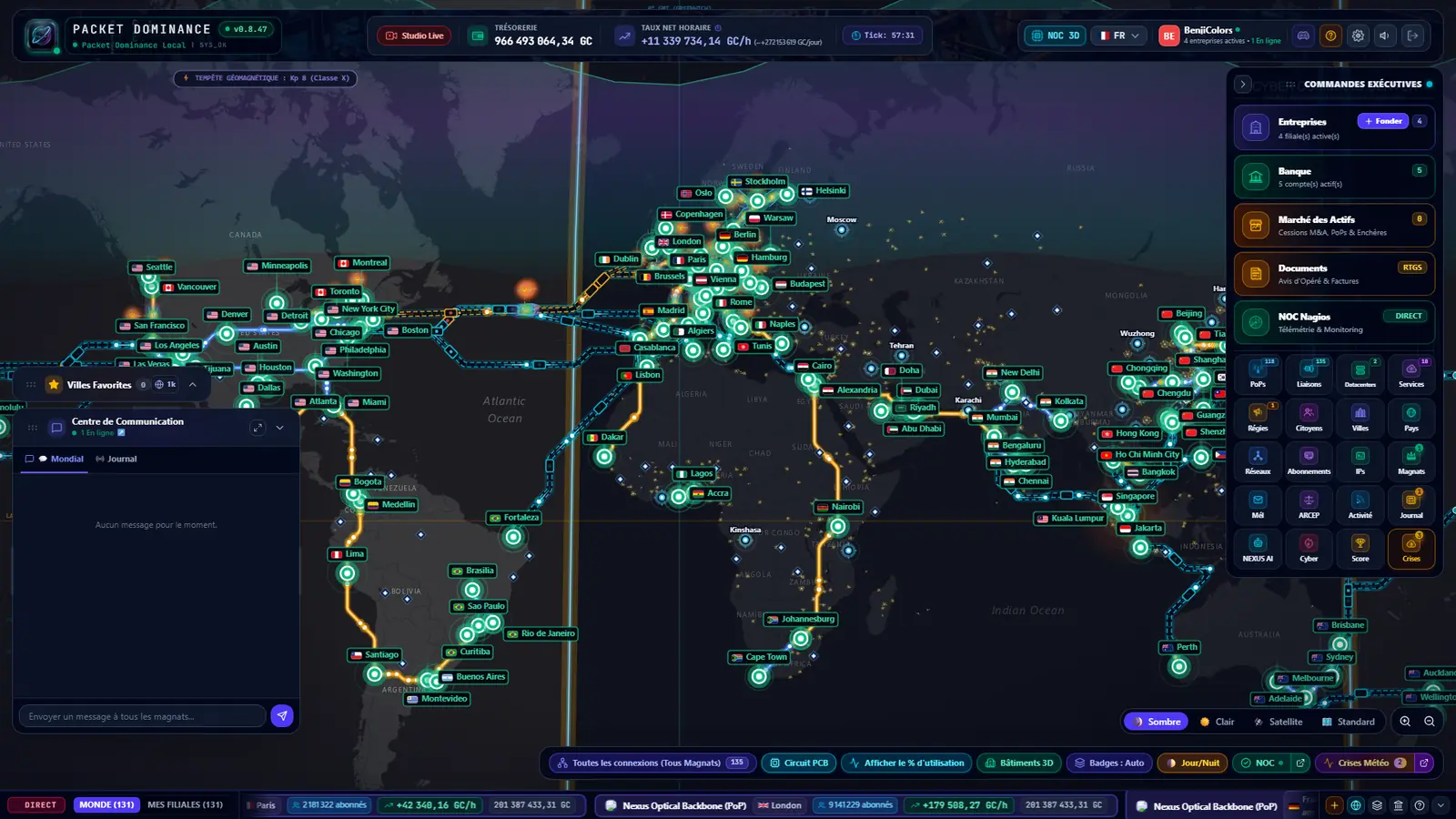Open the FR language dropdown
This screenshot has width=1456, height=819.
[x=1118, y=35]
